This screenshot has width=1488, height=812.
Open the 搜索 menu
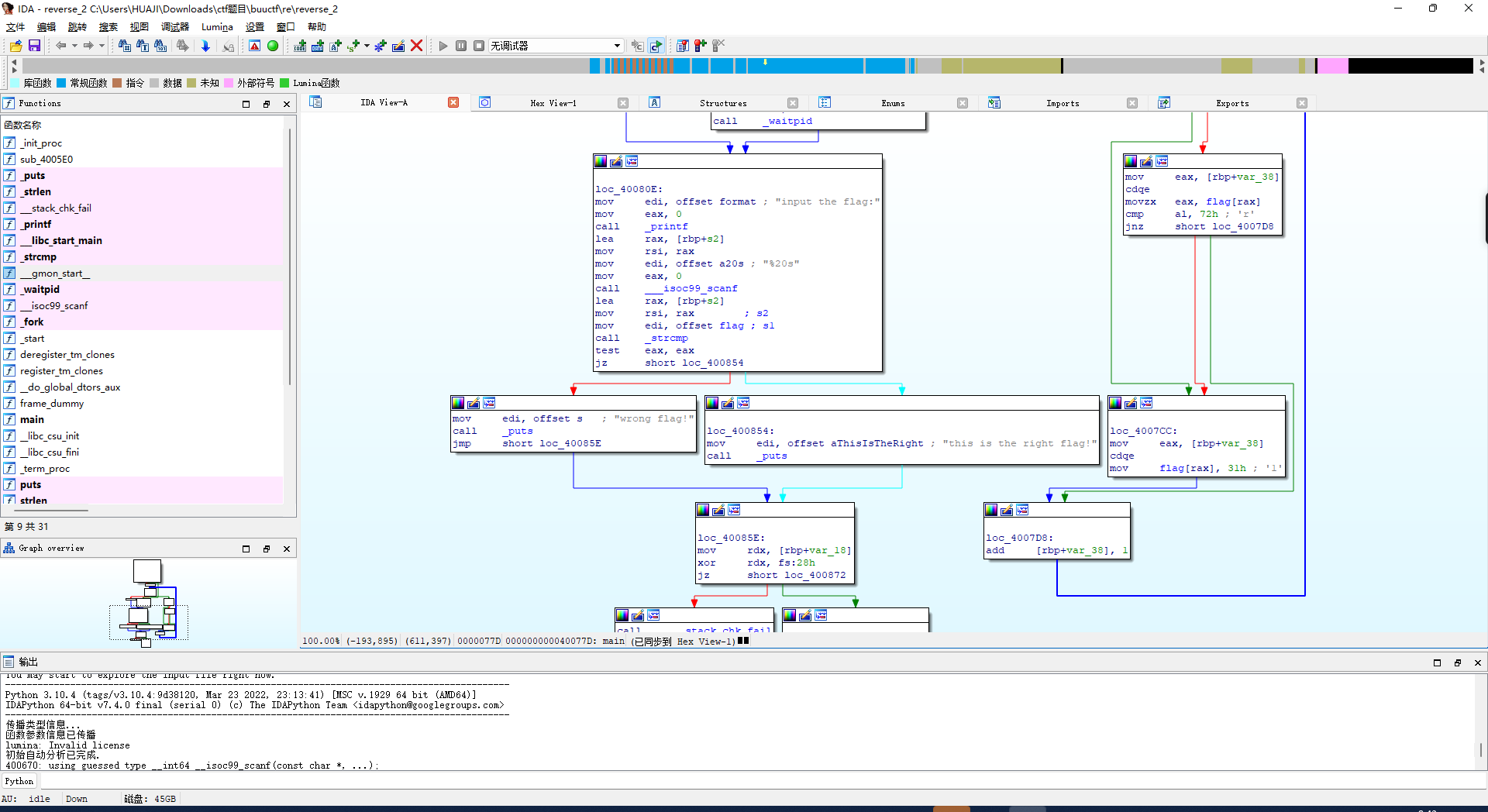pos(108,26)
